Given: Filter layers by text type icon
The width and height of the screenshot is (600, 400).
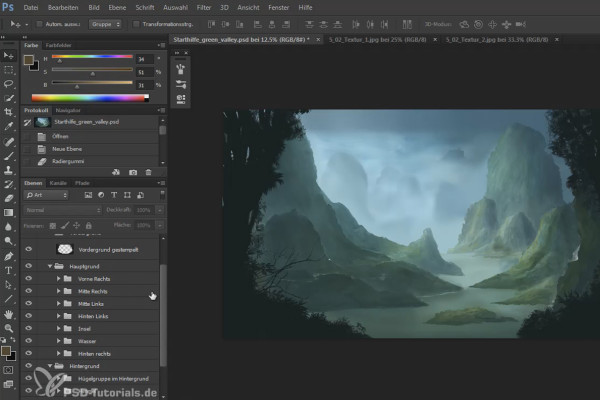Looking at the screenshot, I should click(x=114, y=195).
